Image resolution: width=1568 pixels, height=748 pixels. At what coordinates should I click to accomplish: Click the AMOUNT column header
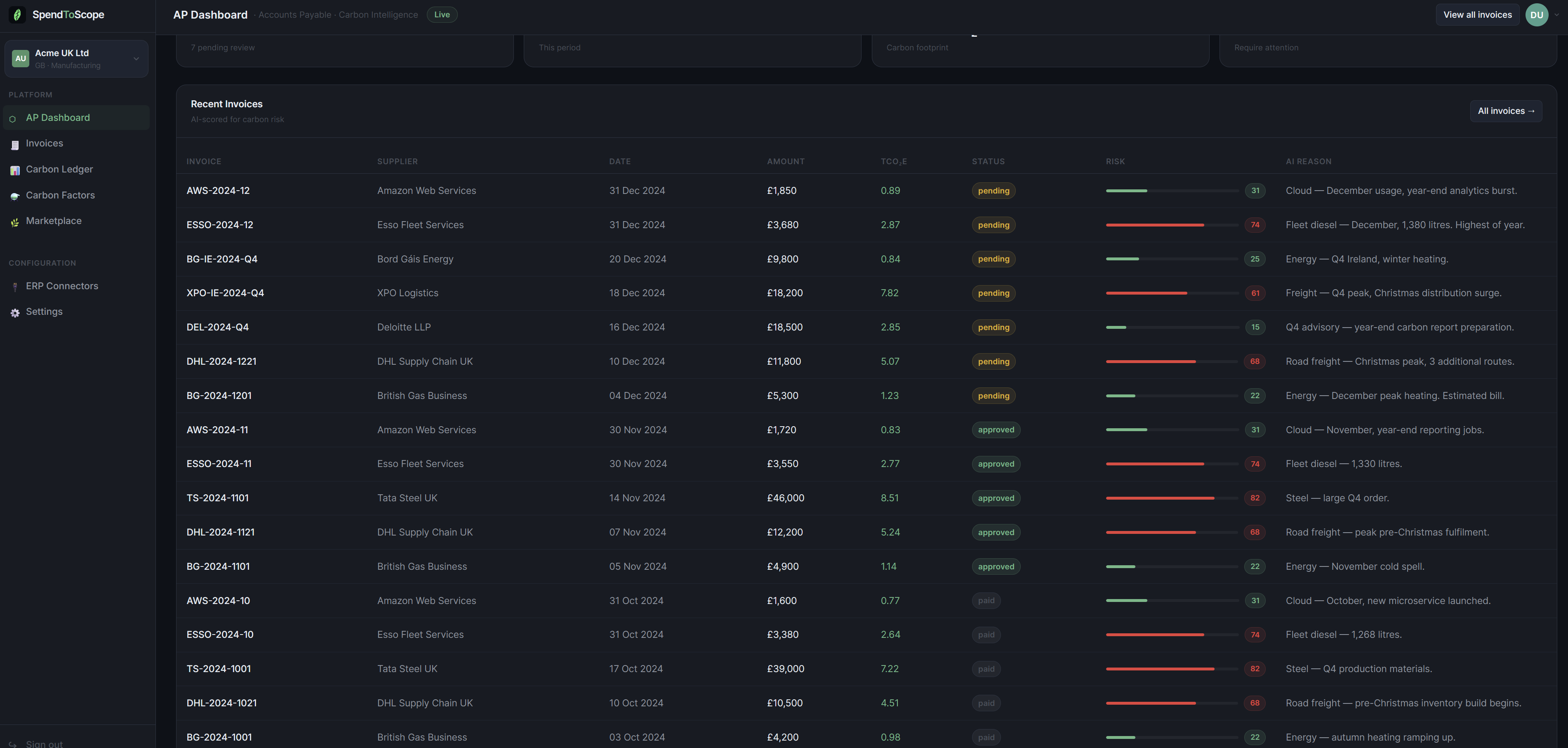click(786, 161)
